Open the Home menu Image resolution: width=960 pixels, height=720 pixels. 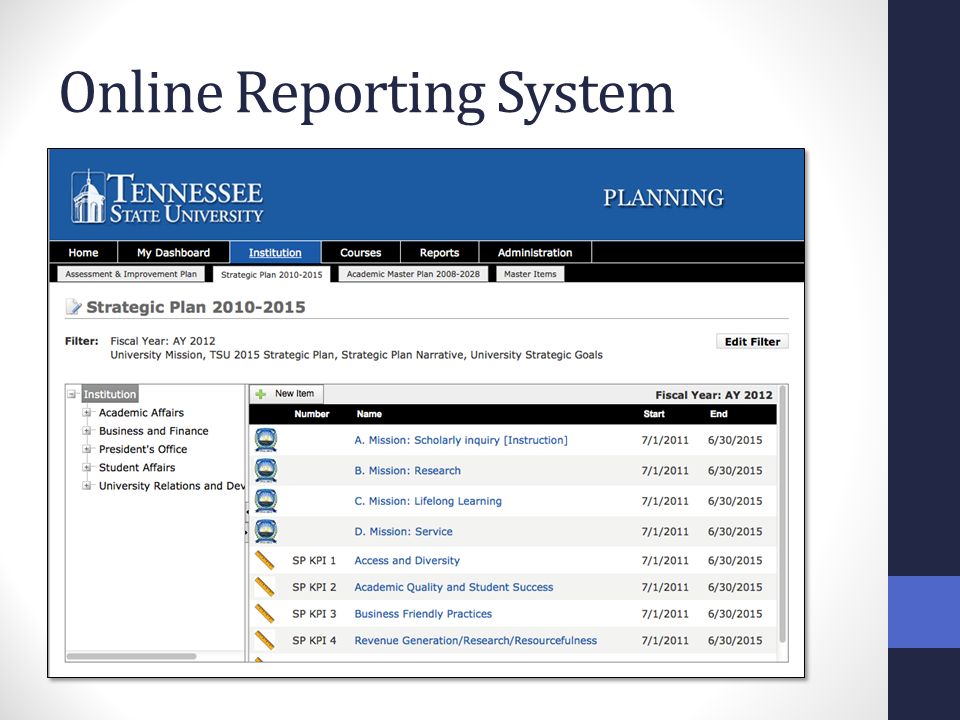[x=83, y=252]
